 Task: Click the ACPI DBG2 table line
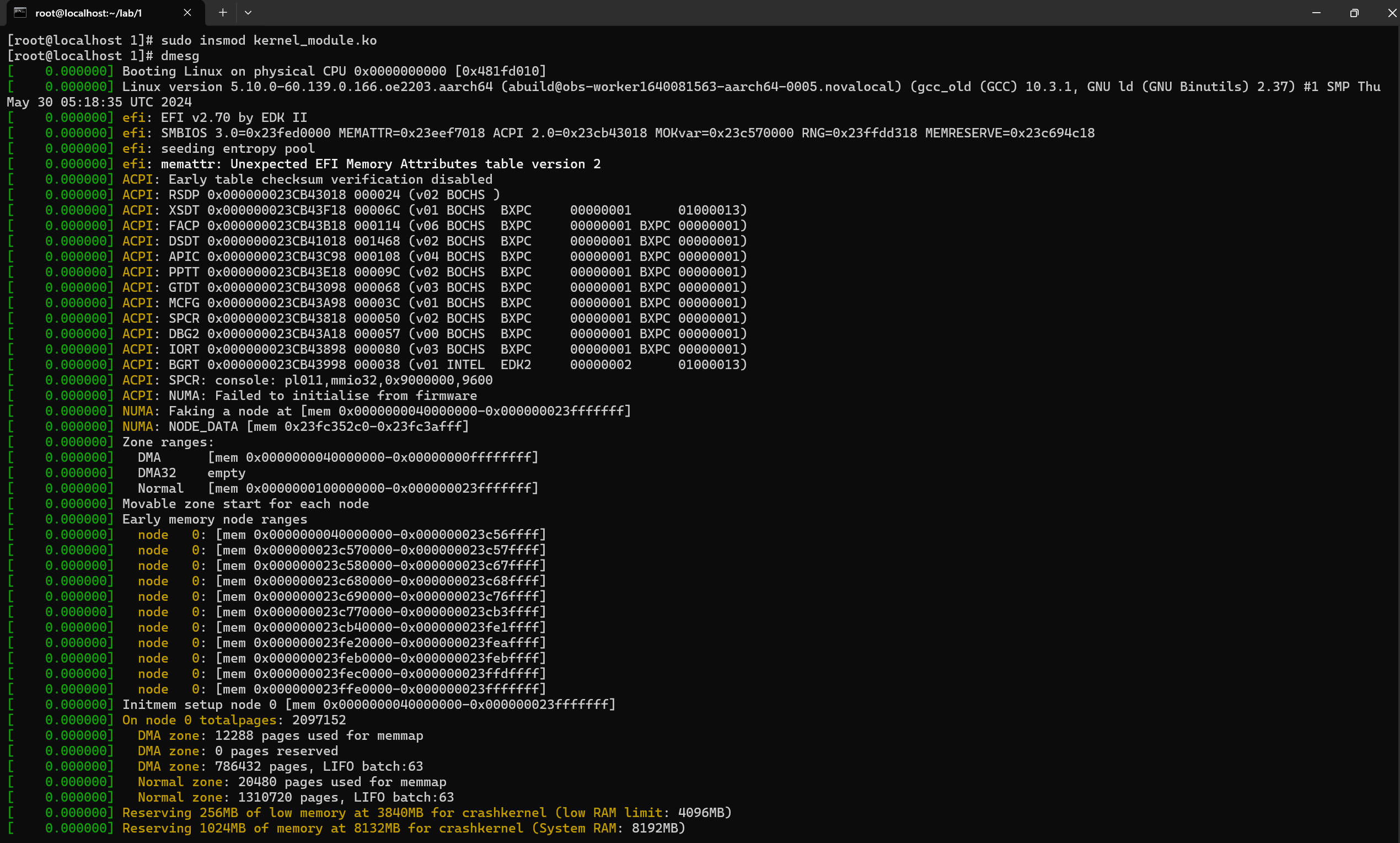click(x=435, y=333)
